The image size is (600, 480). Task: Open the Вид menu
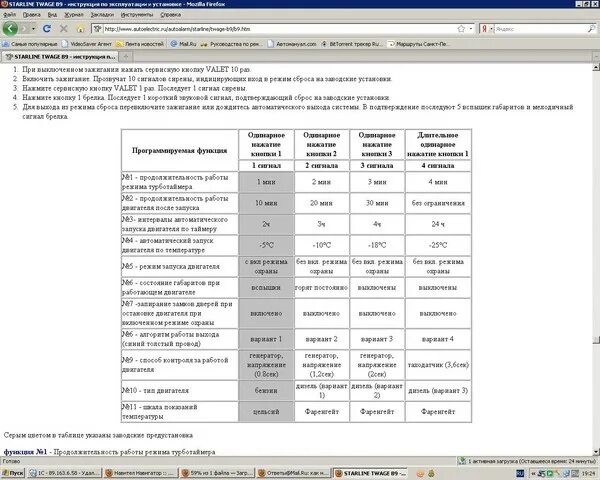pyautogui.click(x=52, y=15)
